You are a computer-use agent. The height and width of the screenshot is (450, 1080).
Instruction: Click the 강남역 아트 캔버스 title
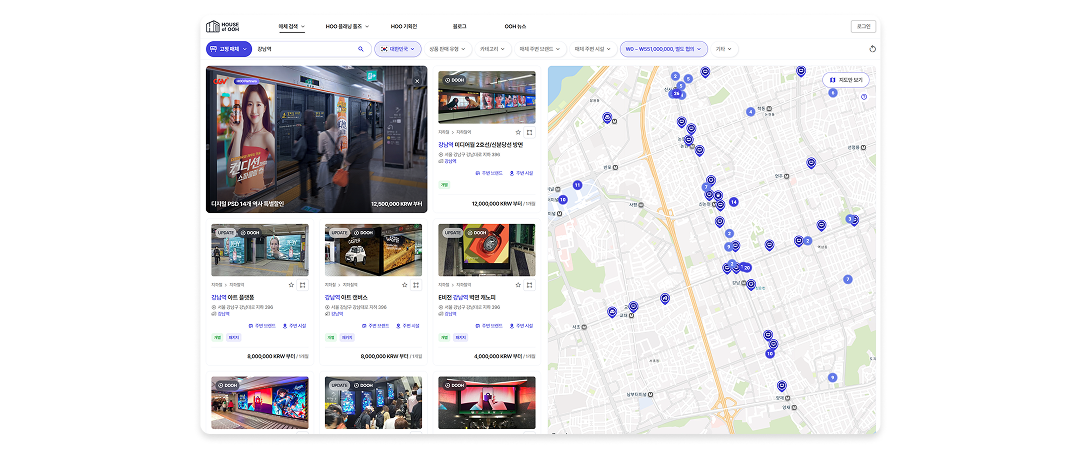pyautogui.click(x=347, y=297)
